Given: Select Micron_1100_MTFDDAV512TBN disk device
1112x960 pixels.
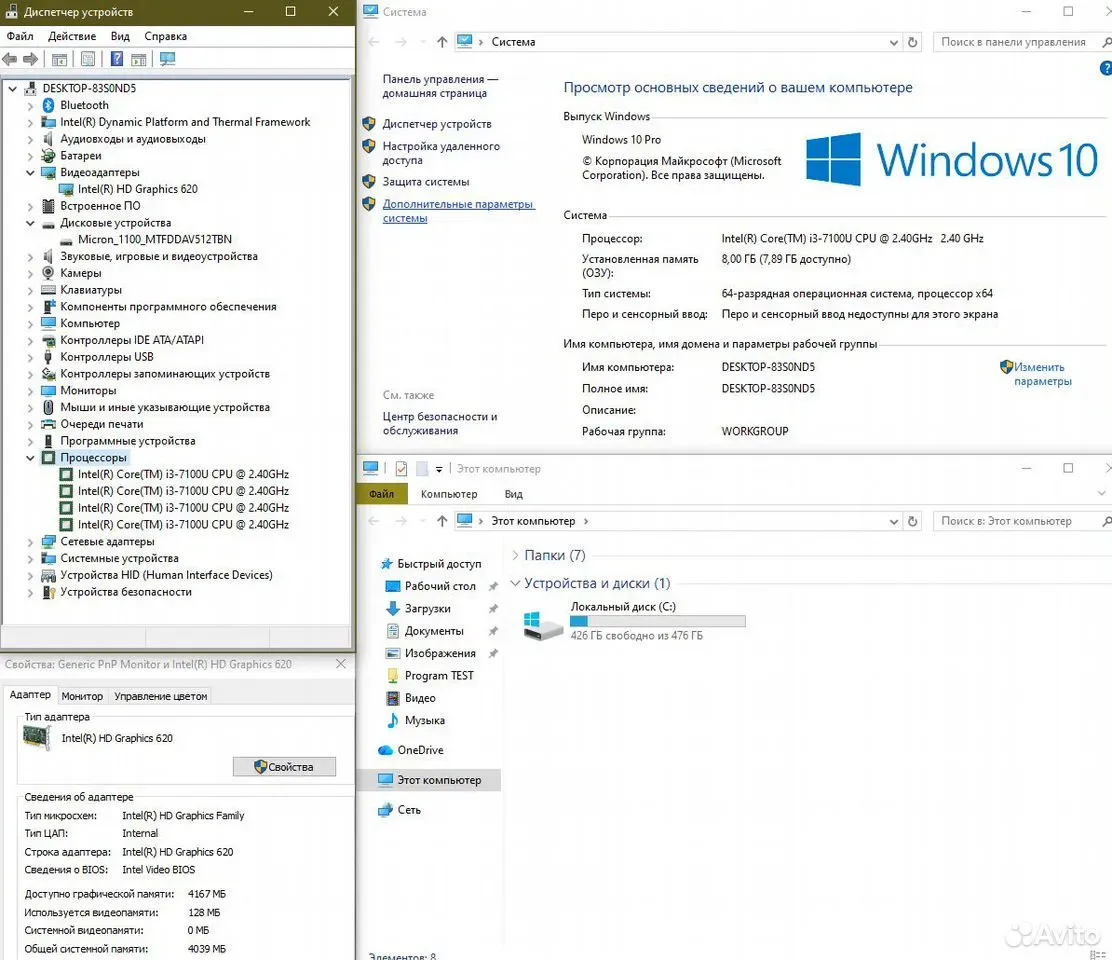Looking at the screenshot, I should pos(155,240).
